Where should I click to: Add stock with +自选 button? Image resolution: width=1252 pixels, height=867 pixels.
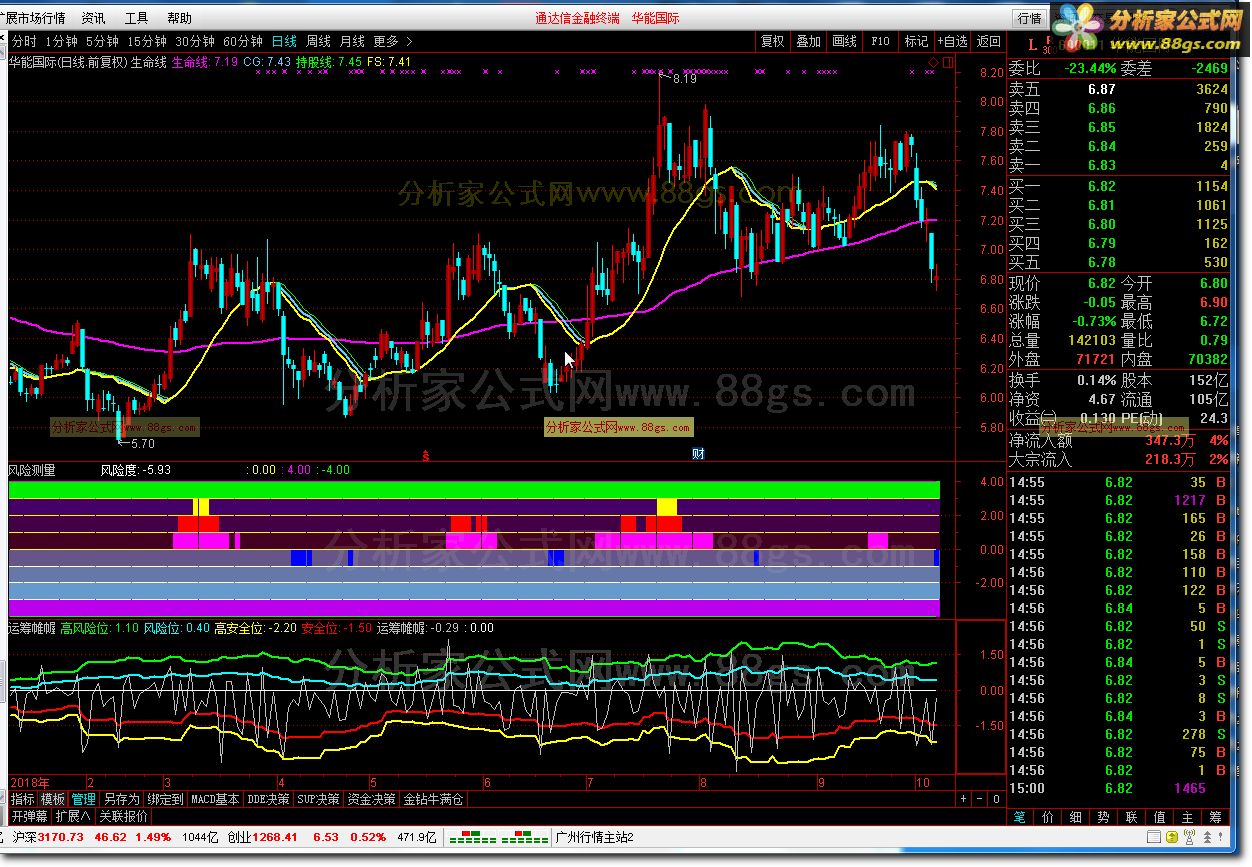pos(952,41)
